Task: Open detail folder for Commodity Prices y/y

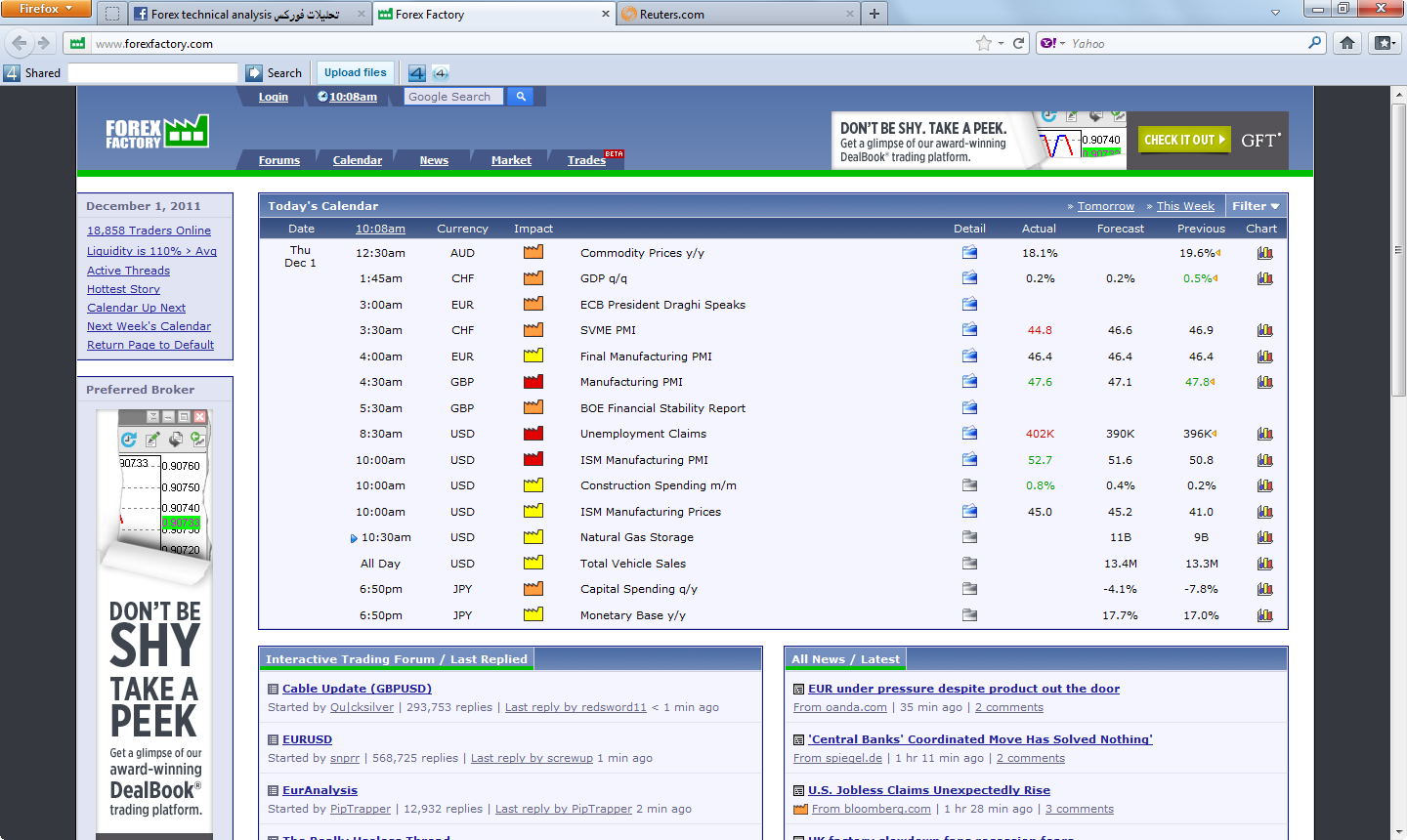Action: click(x=969, y=252)
